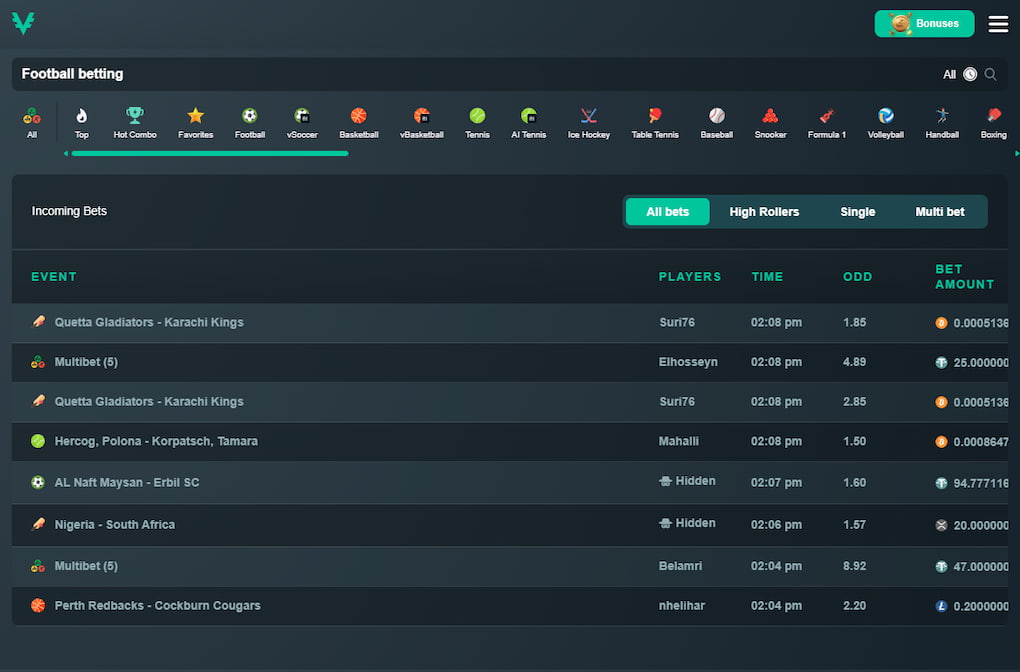Open Perth Redbacks - Cockburn Cougars event
Screen dimensions: 1020x672
click(509, 606)
